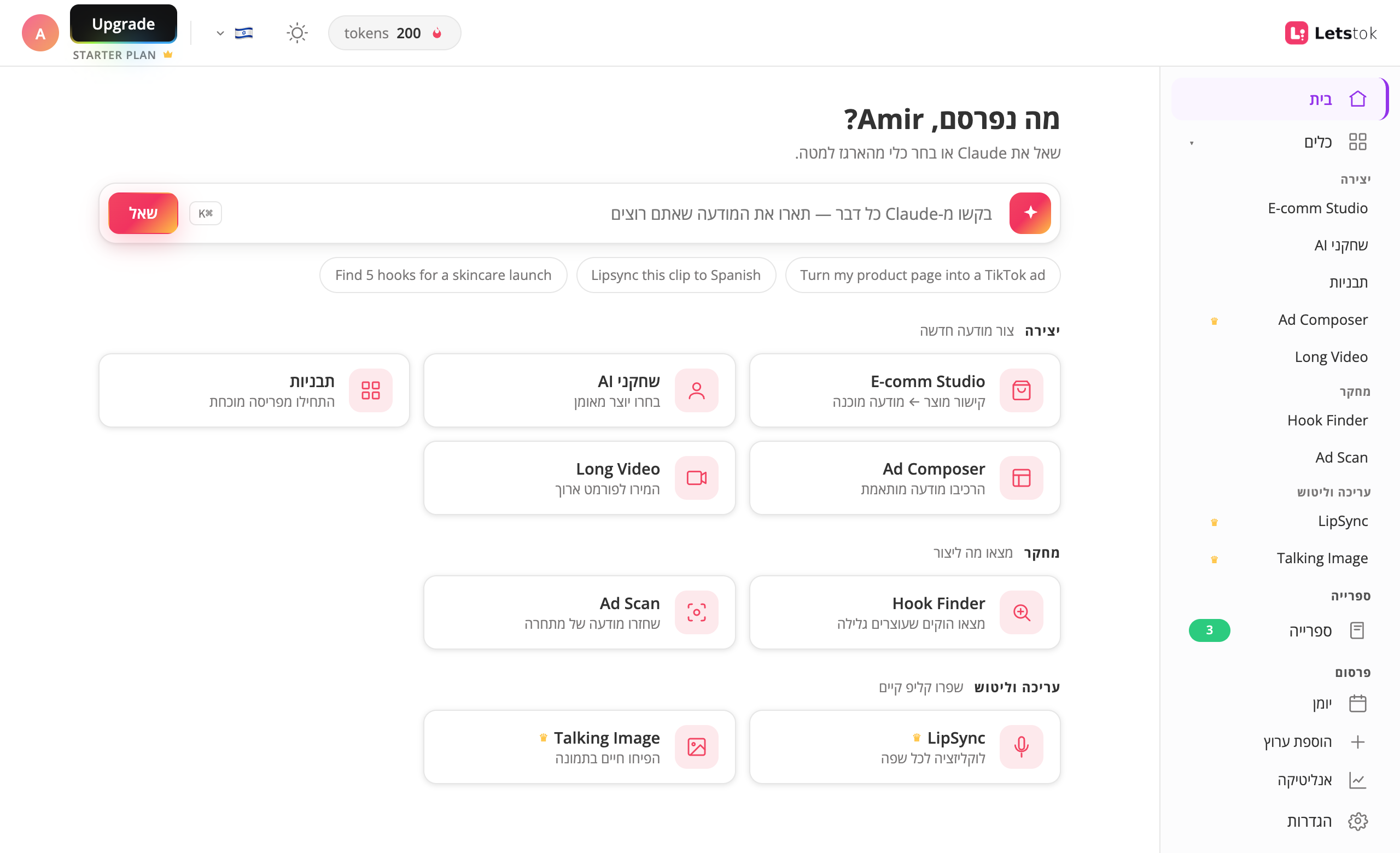Click the Ad Composer card layout icon

click(x=1021, y=477)
